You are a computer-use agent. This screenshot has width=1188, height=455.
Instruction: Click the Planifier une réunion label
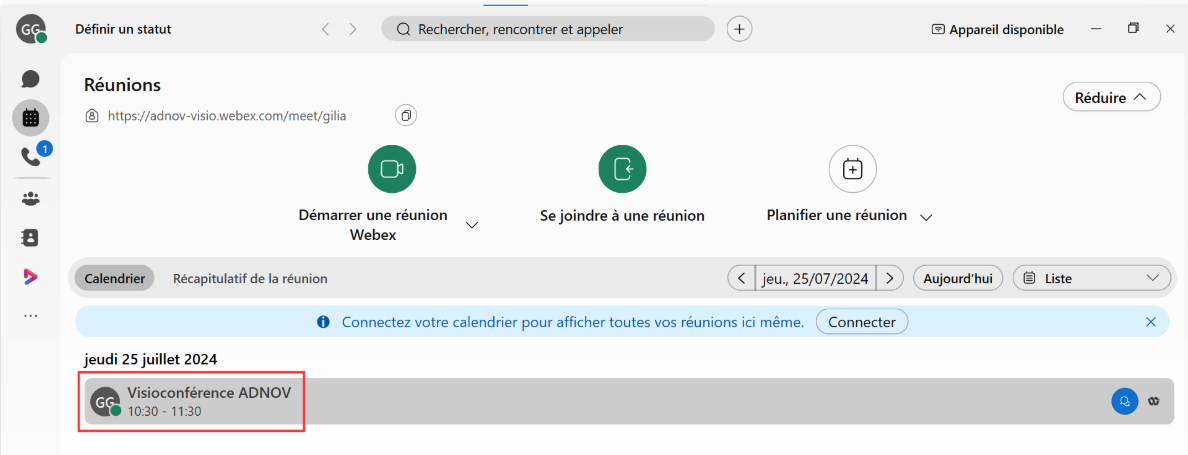[837, 215]
